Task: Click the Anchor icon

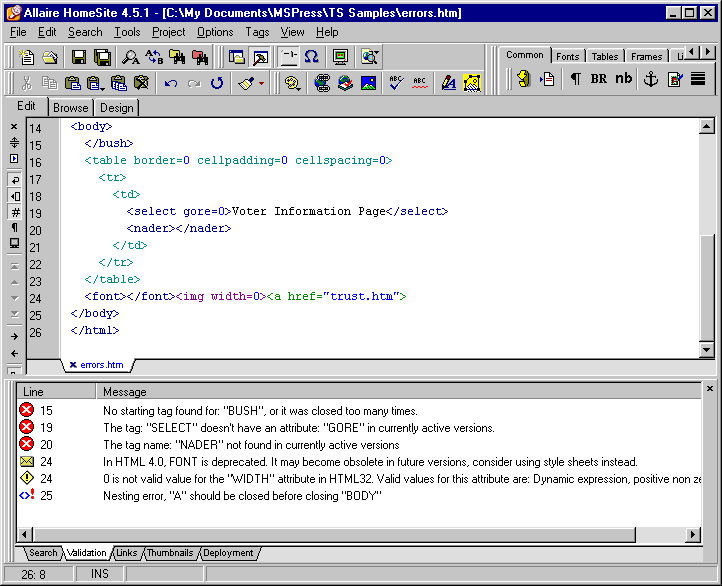Action: click(651, 79)
